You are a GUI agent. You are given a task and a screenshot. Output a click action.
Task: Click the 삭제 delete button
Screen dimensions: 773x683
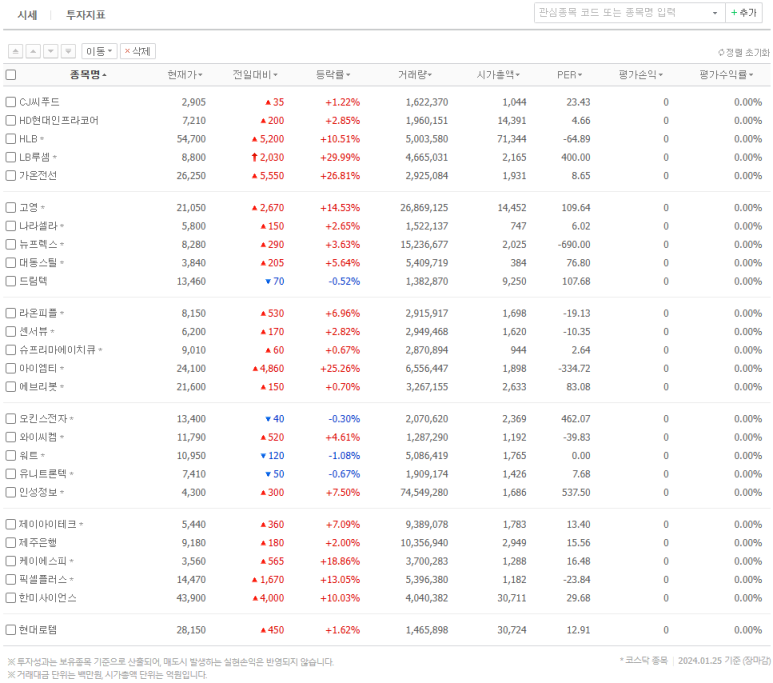138,51
